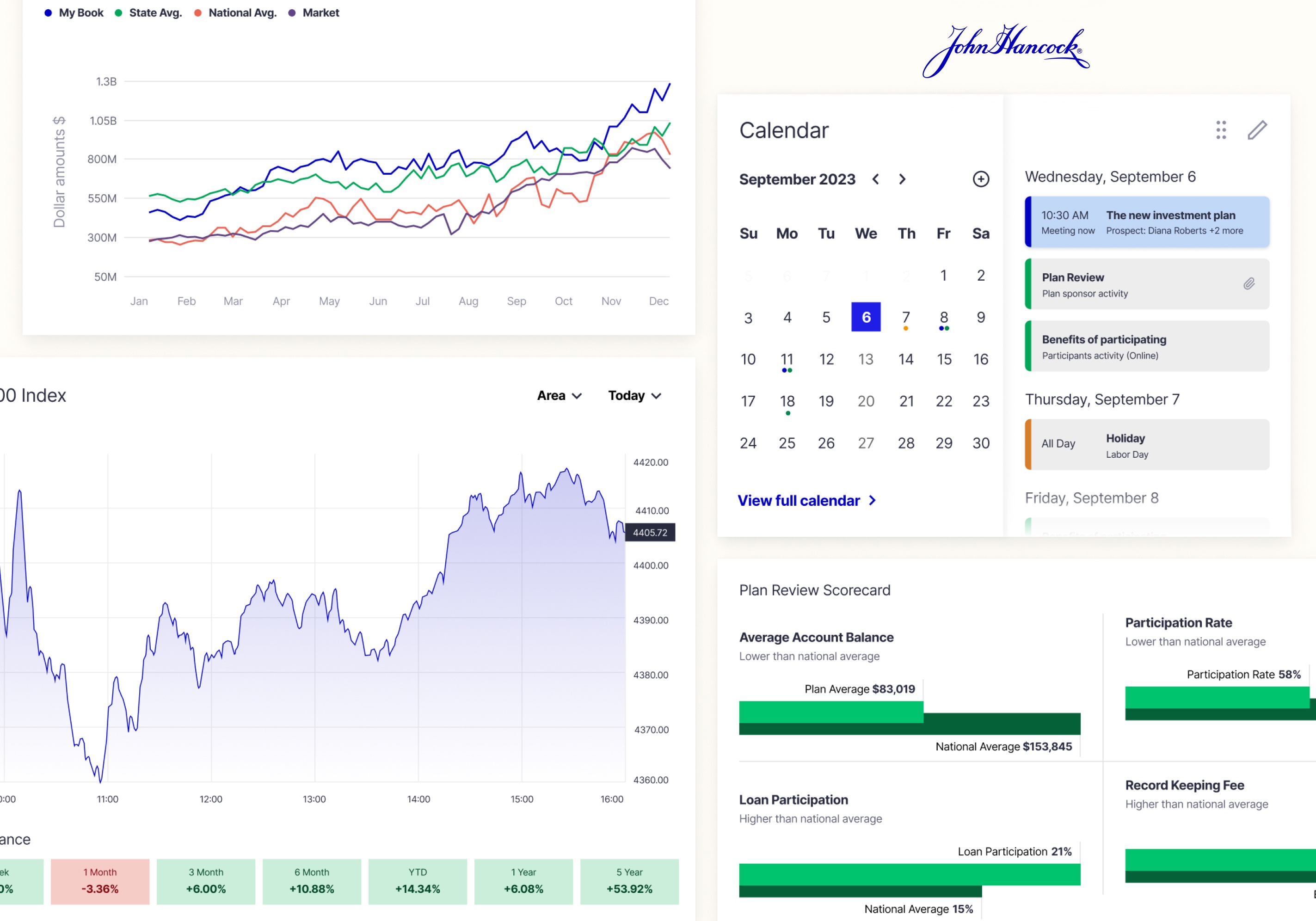Click arrow beside View full calendar

pos(873,500)
